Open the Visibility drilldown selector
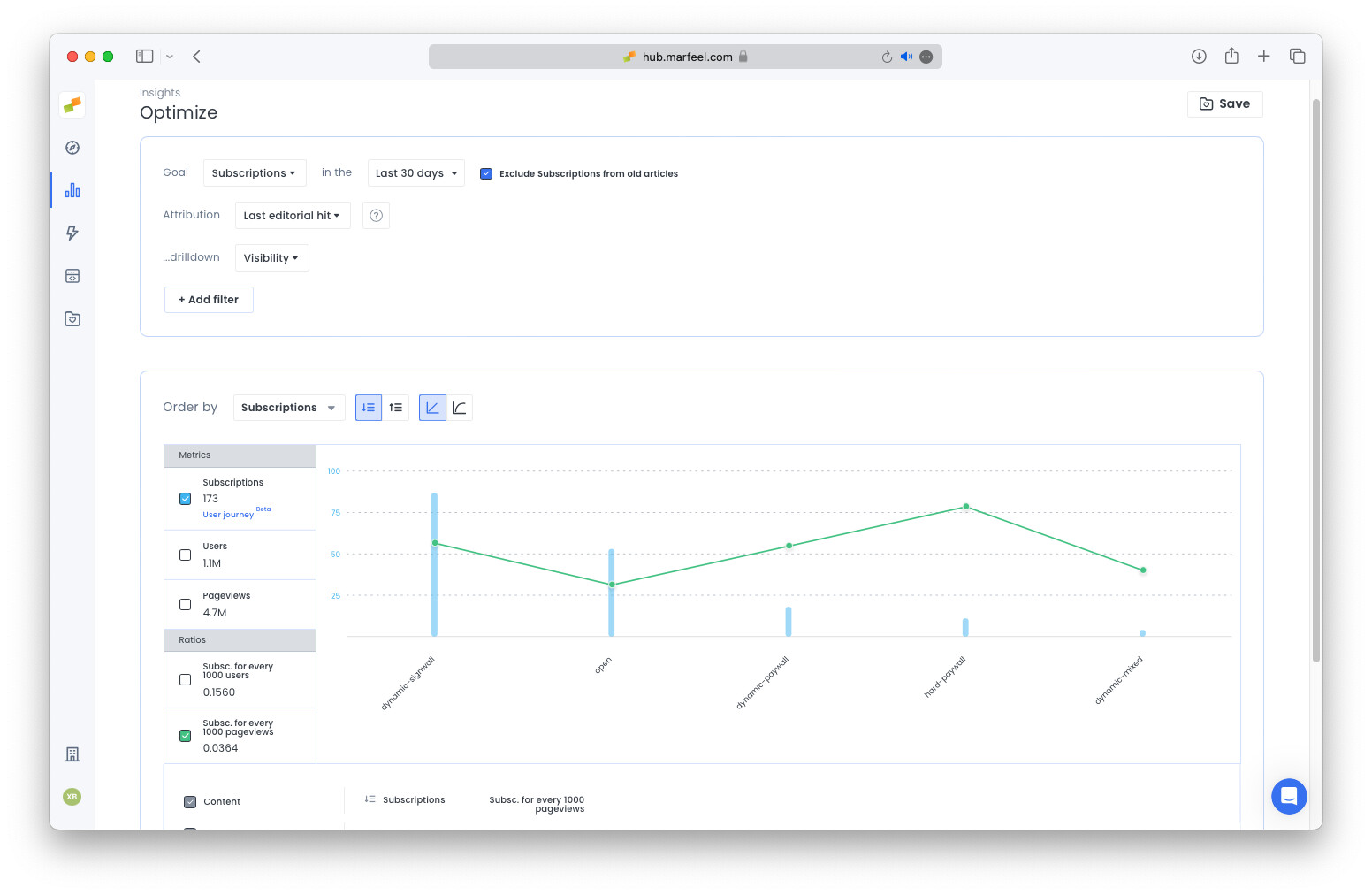1372x895 pixels. coord(271,257)
